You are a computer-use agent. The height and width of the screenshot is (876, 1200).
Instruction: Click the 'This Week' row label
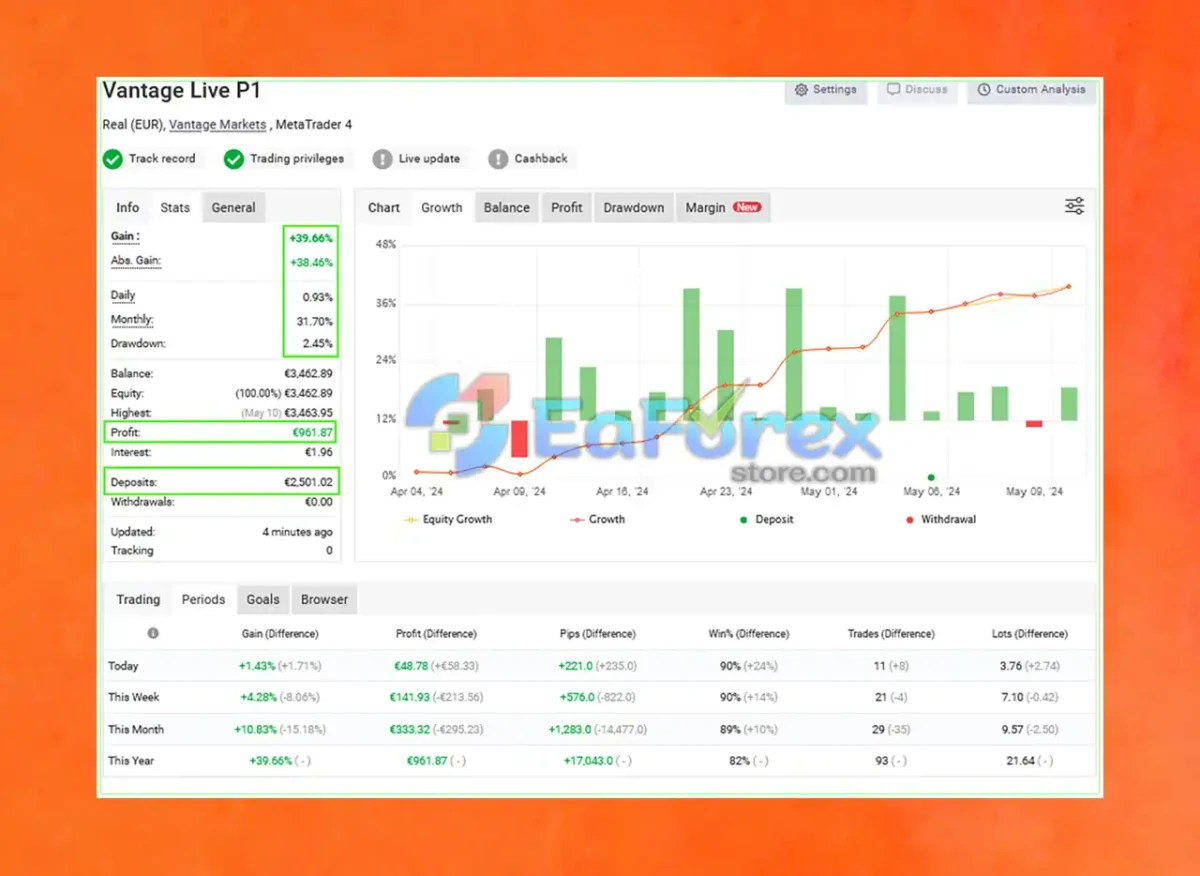(x=134, y=697)
